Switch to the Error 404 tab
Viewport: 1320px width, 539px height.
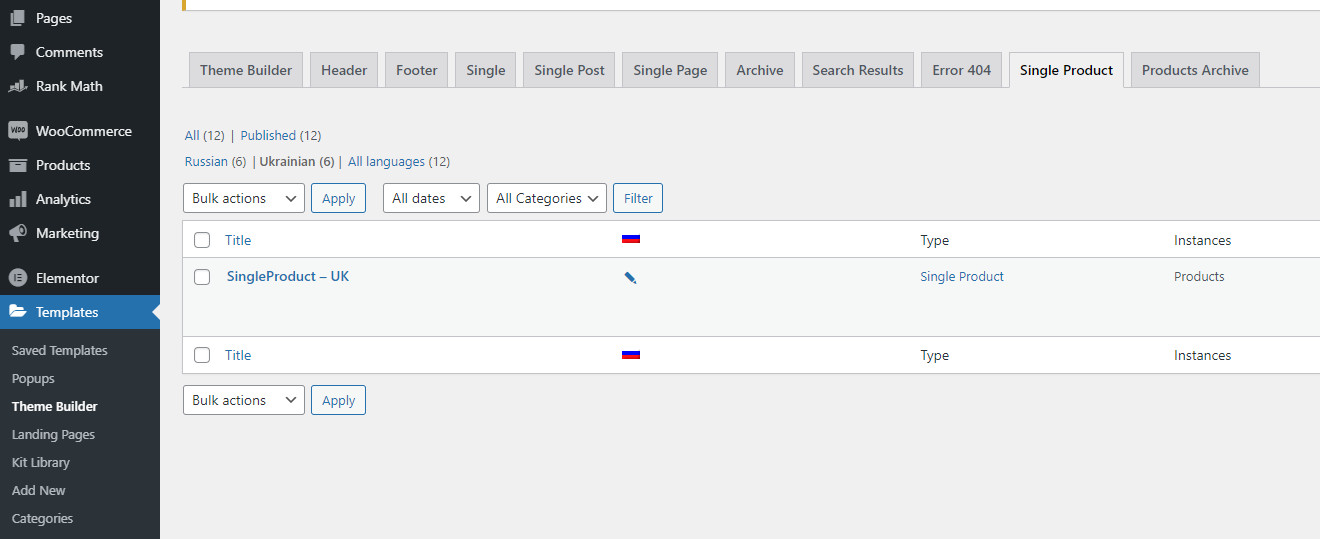coord(961,70)
